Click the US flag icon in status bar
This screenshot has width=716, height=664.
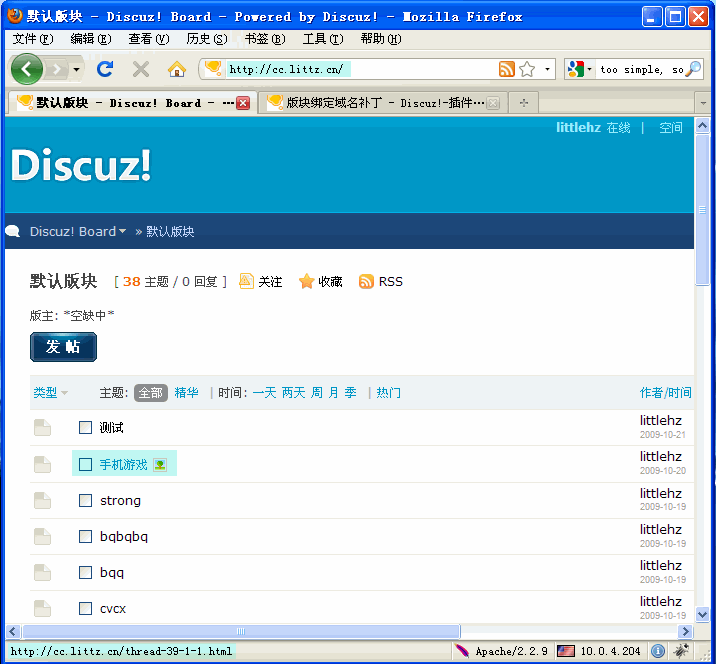[566, 651]
